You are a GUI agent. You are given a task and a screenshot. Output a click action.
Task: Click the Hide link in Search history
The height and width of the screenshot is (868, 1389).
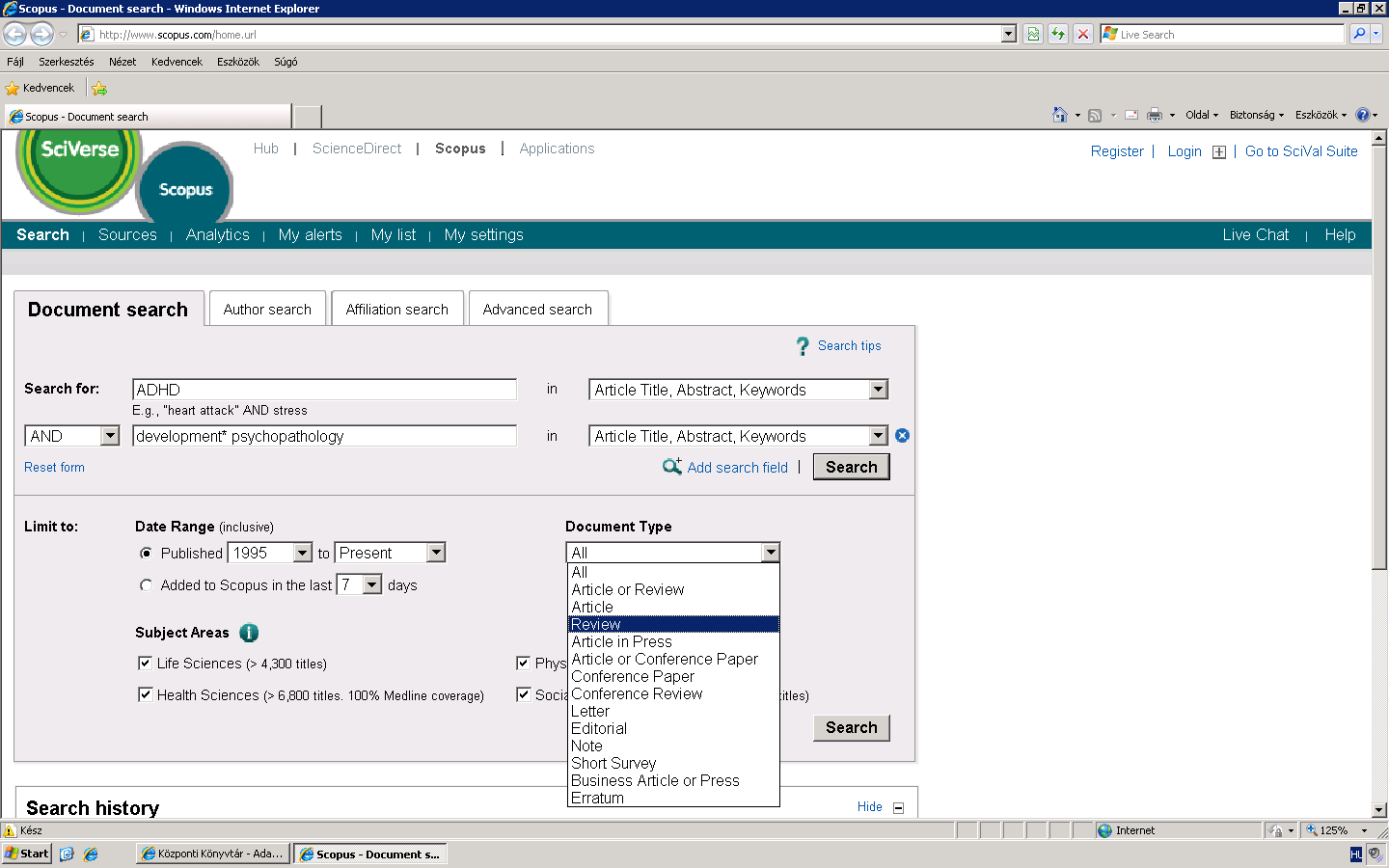pyautogui.click(x=870, y=807)
